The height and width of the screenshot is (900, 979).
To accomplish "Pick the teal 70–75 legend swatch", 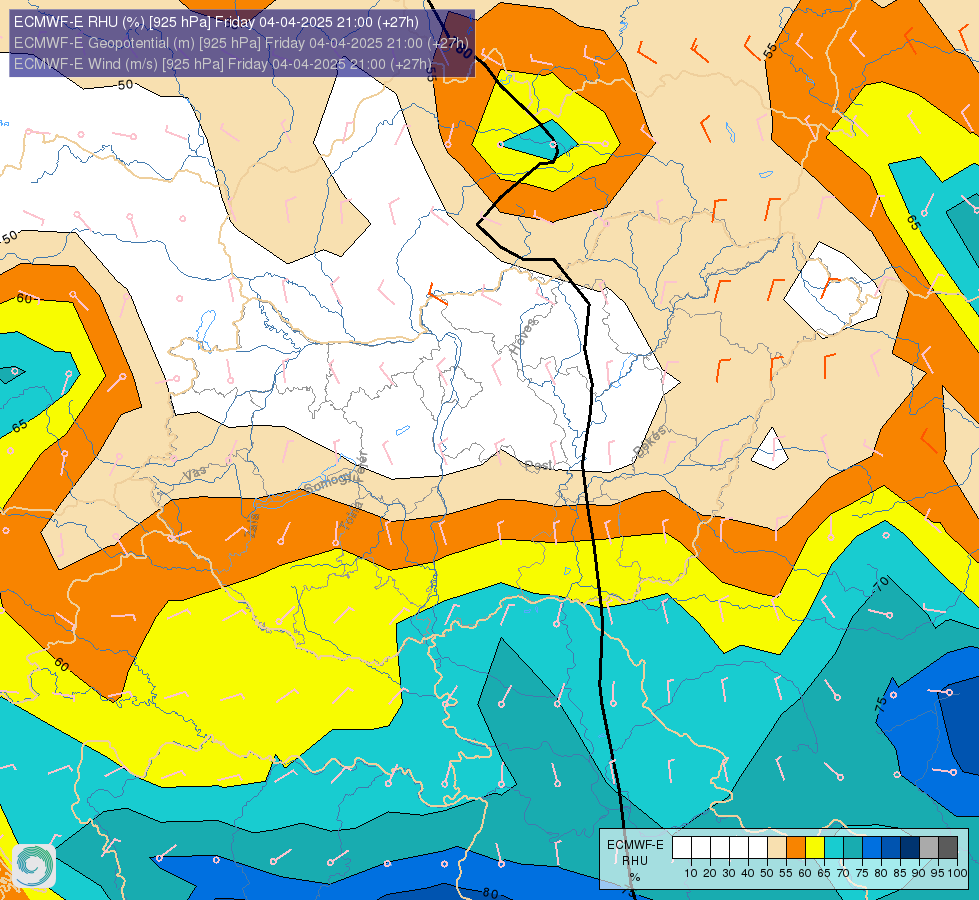I will (x=853, y=848).
